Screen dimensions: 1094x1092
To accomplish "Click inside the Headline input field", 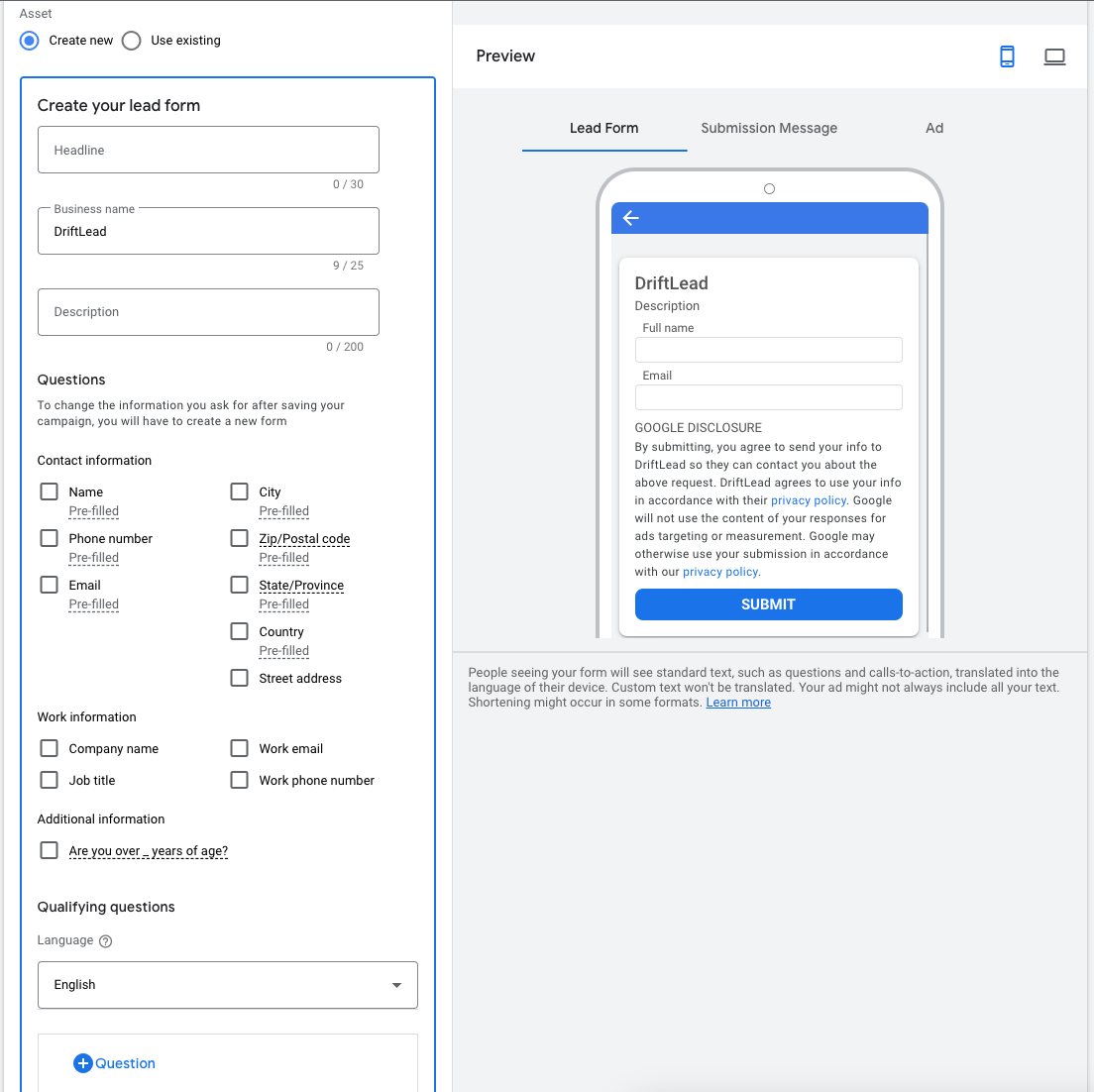I will coord(208,150).
